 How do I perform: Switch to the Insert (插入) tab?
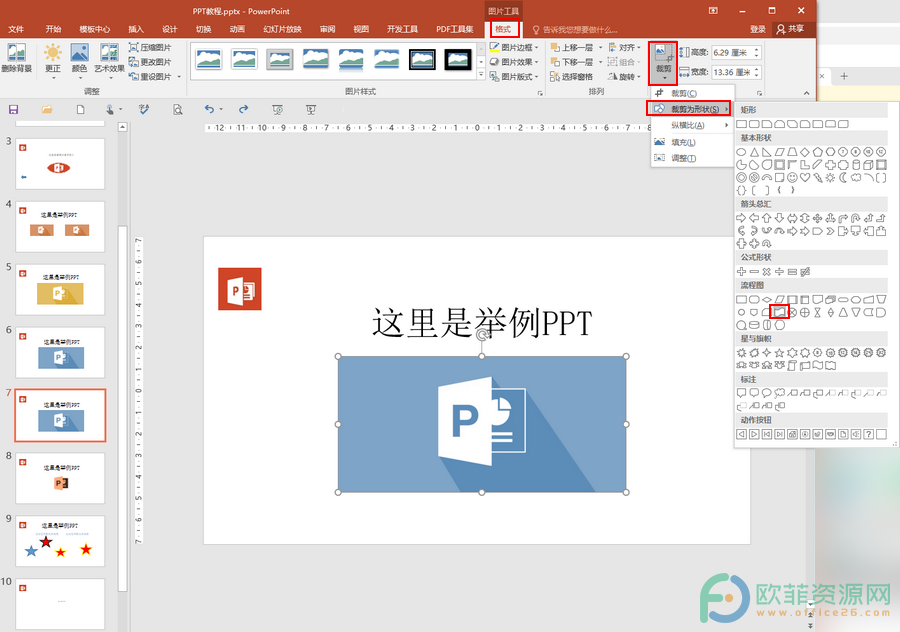click(x=135, y=29)
